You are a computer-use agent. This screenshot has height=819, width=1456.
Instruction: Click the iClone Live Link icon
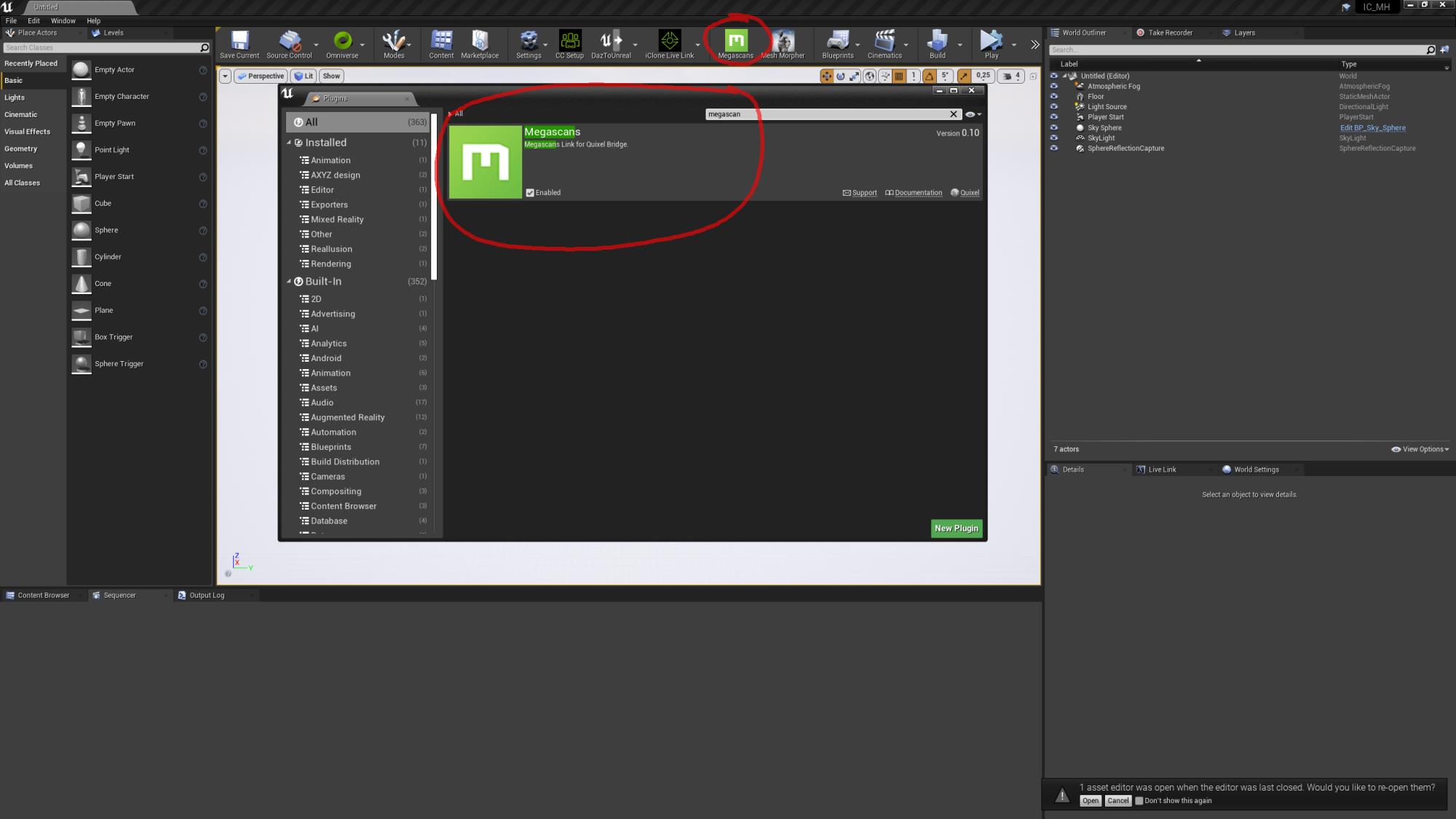(x=669, y=44)
